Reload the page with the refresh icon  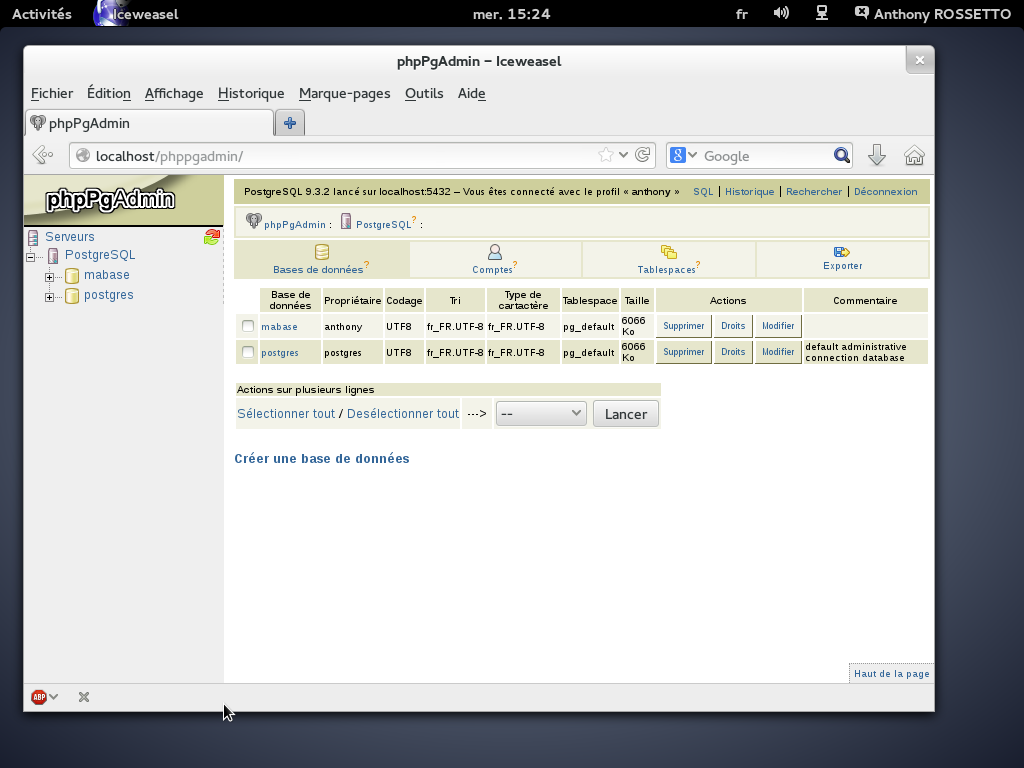[643, 155]
